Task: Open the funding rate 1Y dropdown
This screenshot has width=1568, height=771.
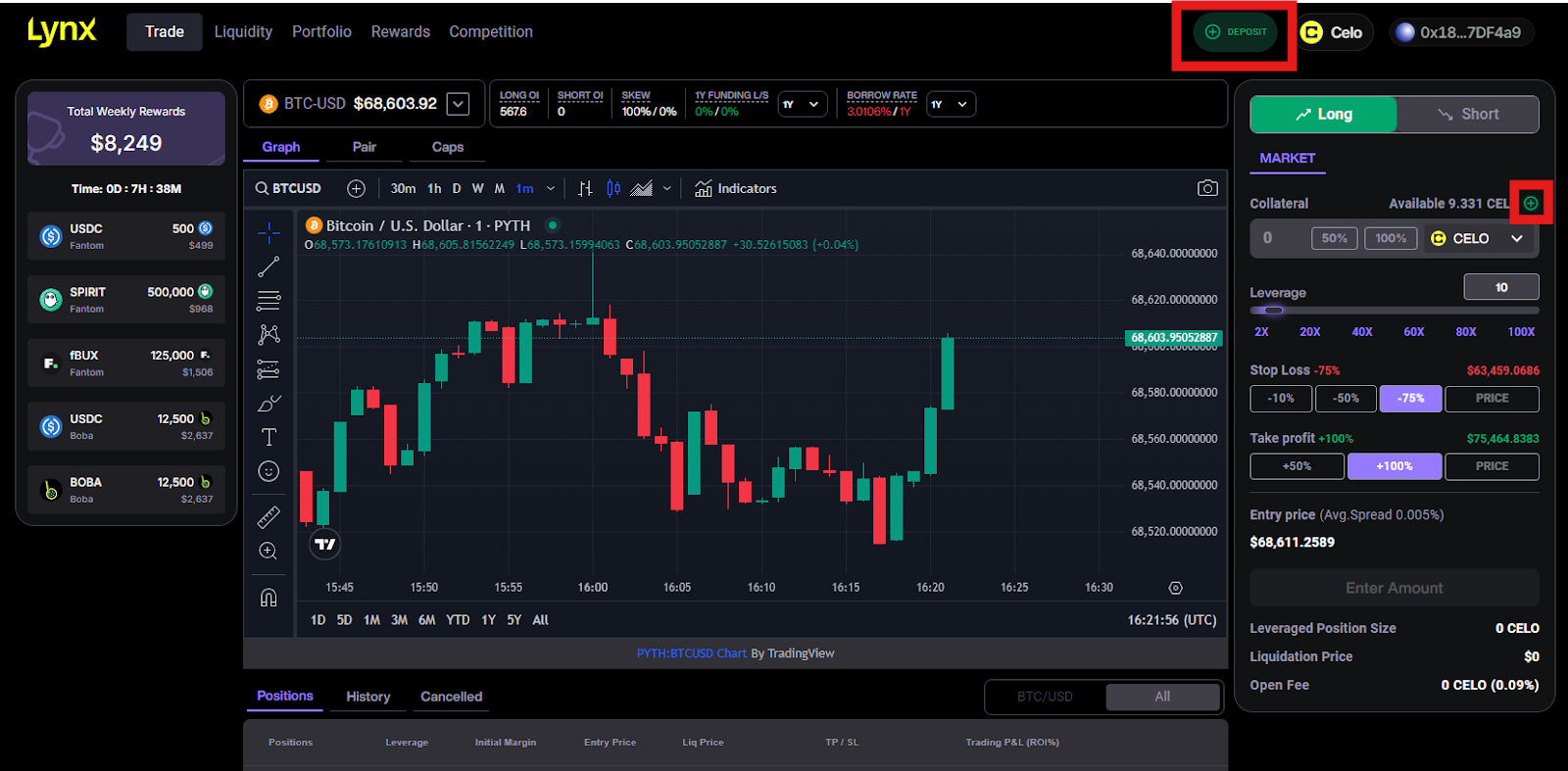Action: click(x=803, y=104)
